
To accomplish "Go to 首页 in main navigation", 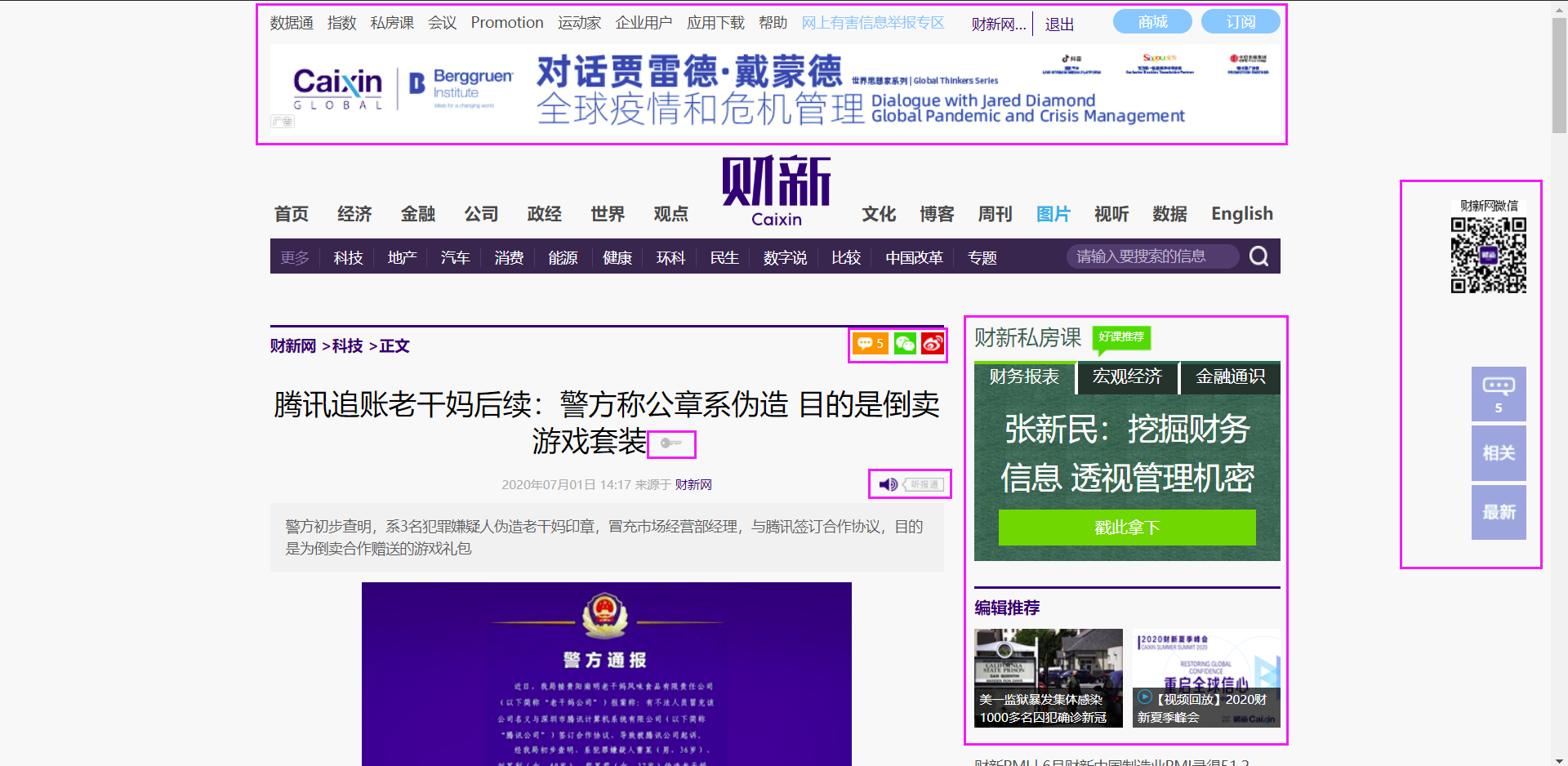I will coord(292,214).
